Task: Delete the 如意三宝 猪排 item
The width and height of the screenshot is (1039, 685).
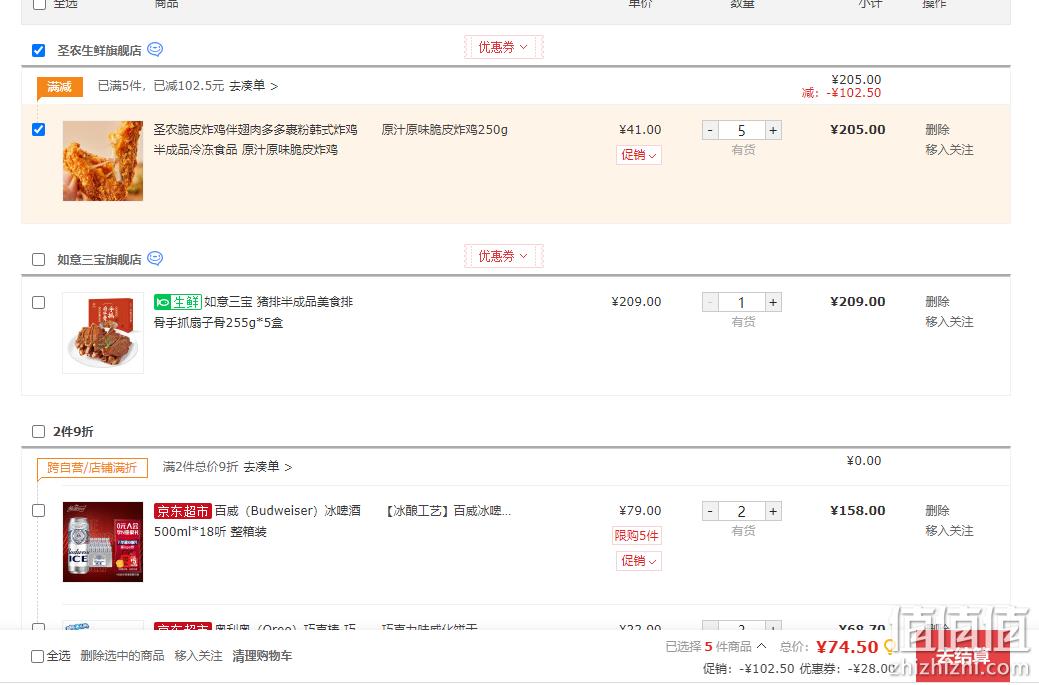Action: 937,301
